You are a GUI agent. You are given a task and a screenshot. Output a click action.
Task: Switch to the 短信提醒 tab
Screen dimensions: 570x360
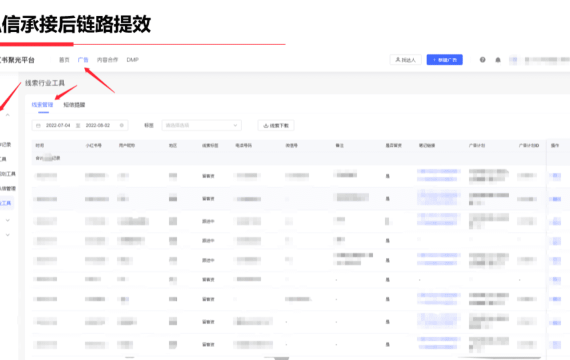point(74,105)
